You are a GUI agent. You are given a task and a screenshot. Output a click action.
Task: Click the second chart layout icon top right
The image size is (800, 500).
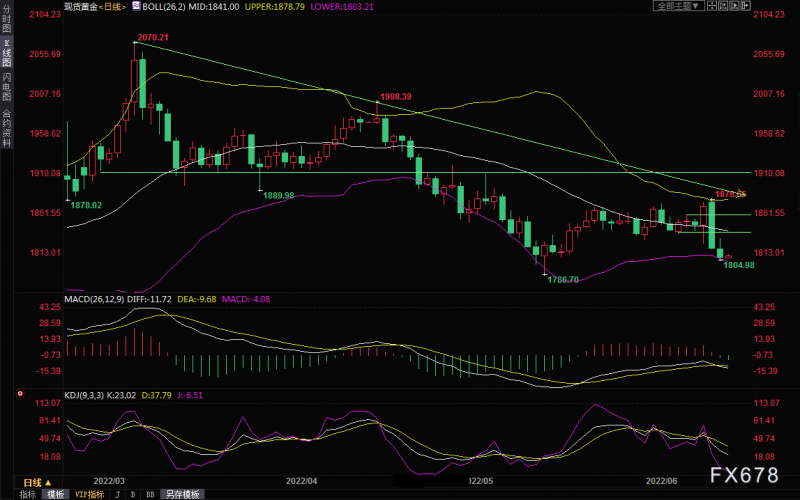coord(723,6)
